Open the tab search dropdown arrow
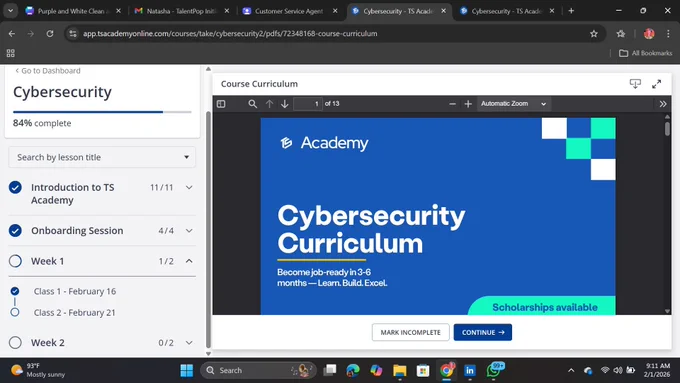The height and width of the screenshot is (383, 680). tap(10, 11)
